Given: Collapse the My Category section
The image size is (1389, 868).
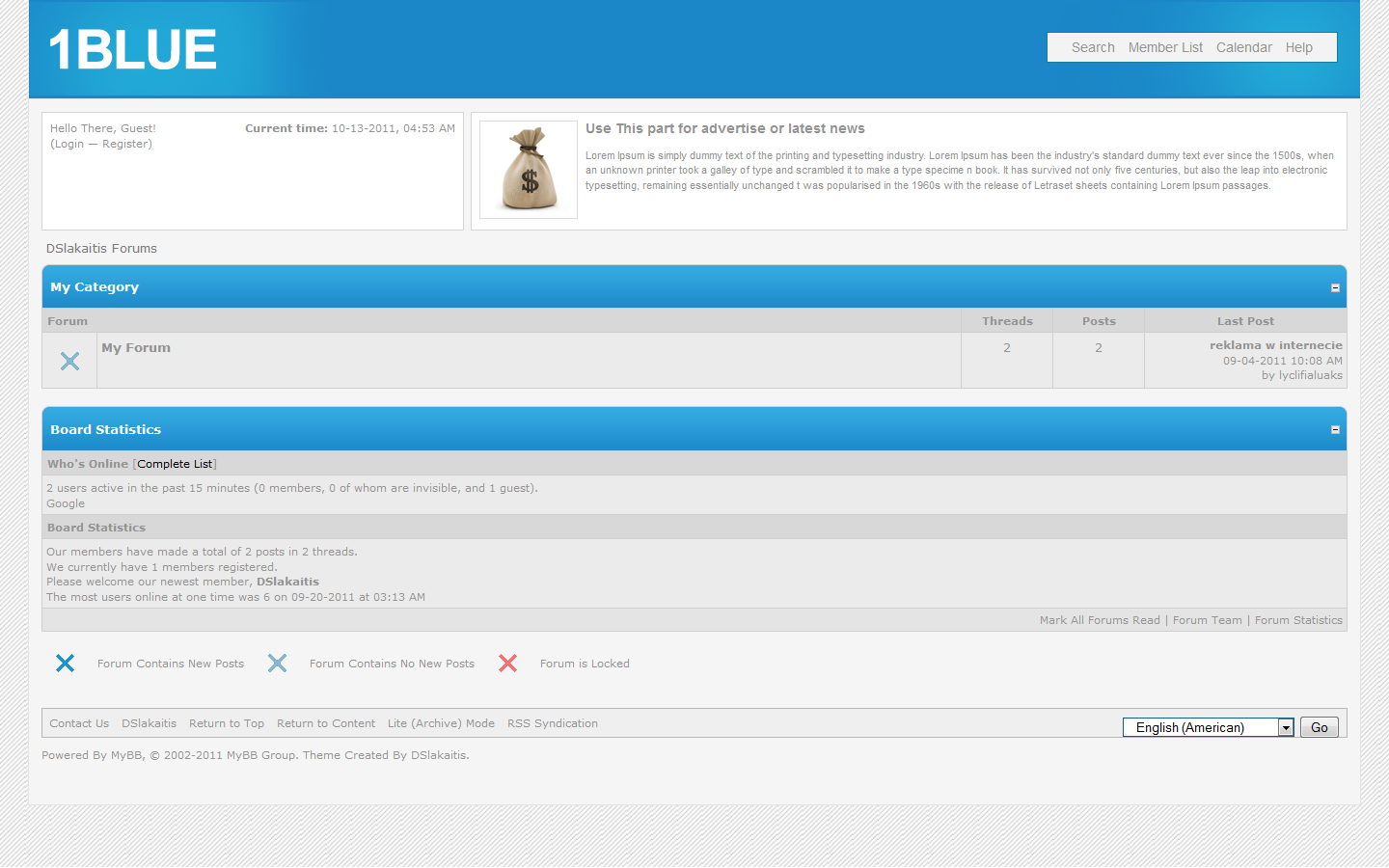Looking at the screenshot, I should [x=1335, y=288].
